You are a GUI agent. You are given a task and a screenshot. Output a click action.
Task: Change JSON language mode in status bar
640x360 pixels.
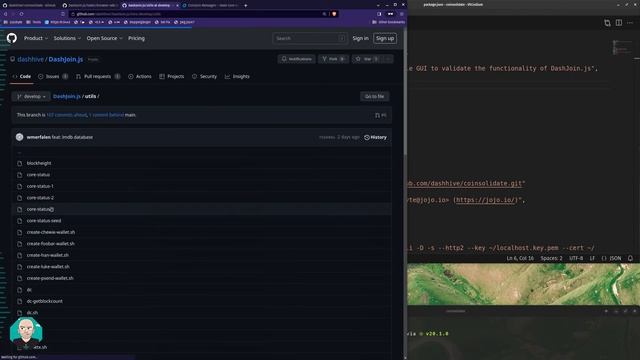pos(611,258)
